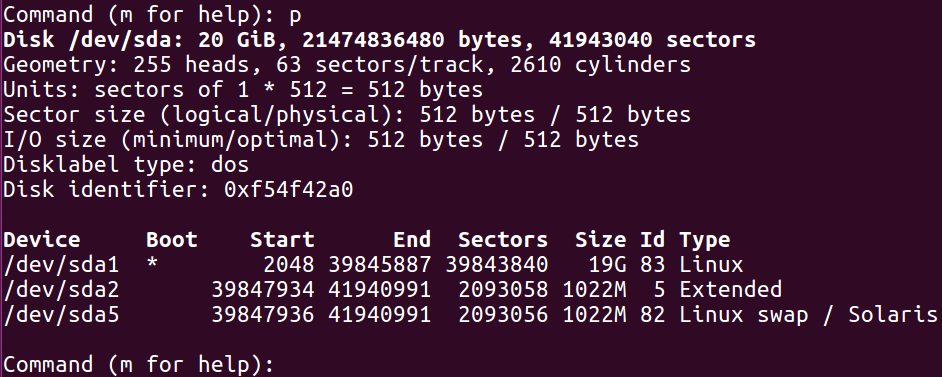This screenshot has height=377, width=942.
Task: Click the bottom empty command prompt line
Action: (x=139, y=365)
